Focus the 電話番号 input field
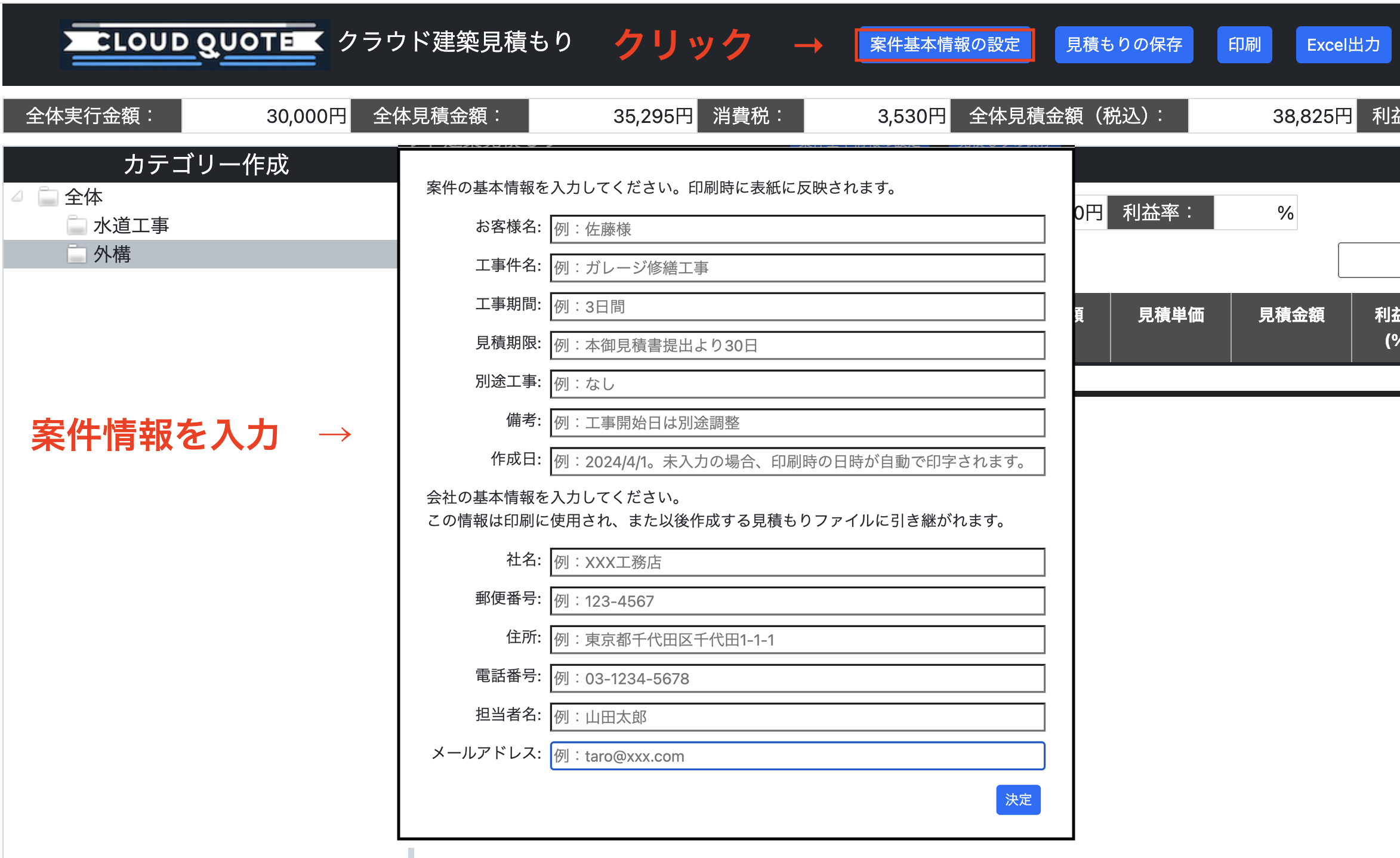The width and height of the screenshot is (1400, 858). [797, 678]
